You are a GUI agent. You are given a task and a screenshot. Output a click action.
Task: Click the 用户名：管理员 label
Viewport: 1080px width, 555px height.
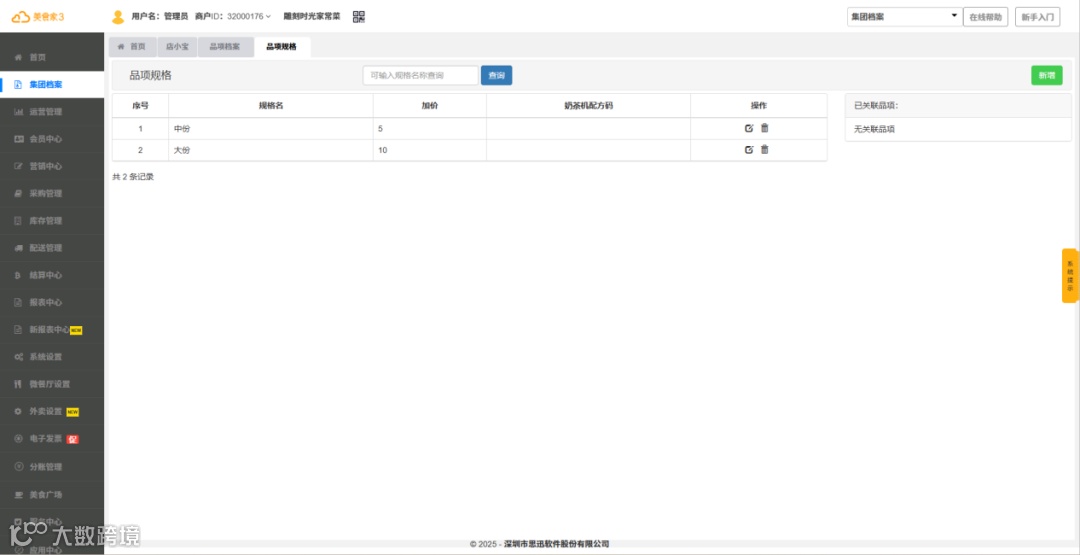pyautogui.click(x=160, y=17)
